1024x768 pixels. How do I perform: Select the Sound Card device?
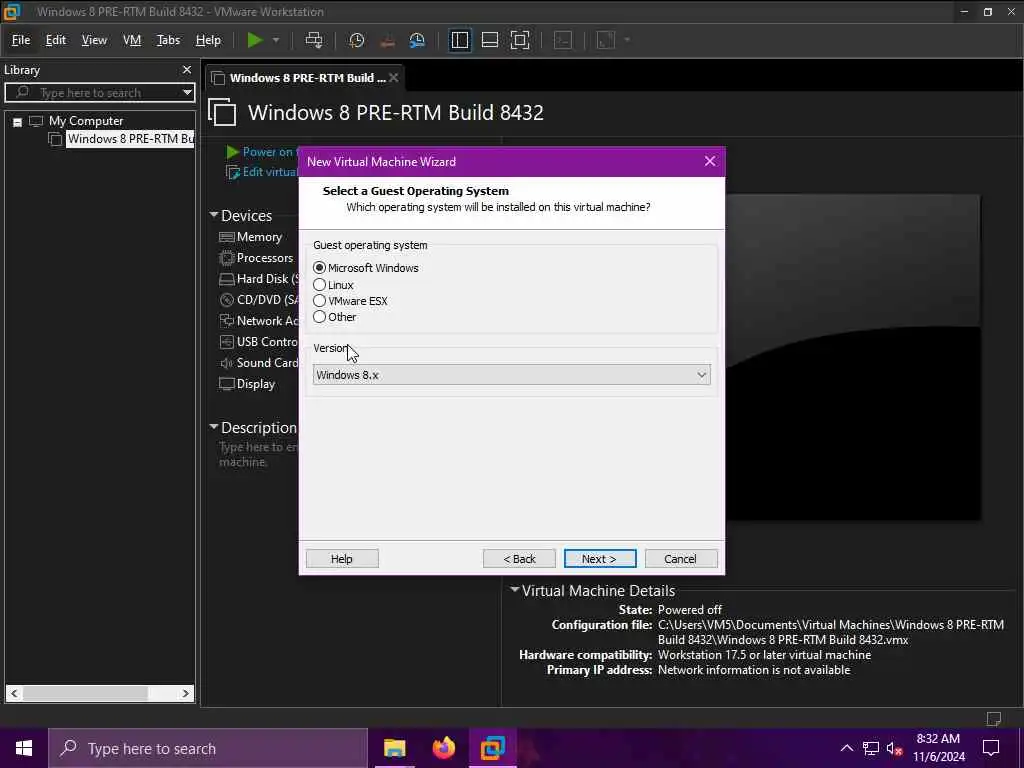[259, 362]
